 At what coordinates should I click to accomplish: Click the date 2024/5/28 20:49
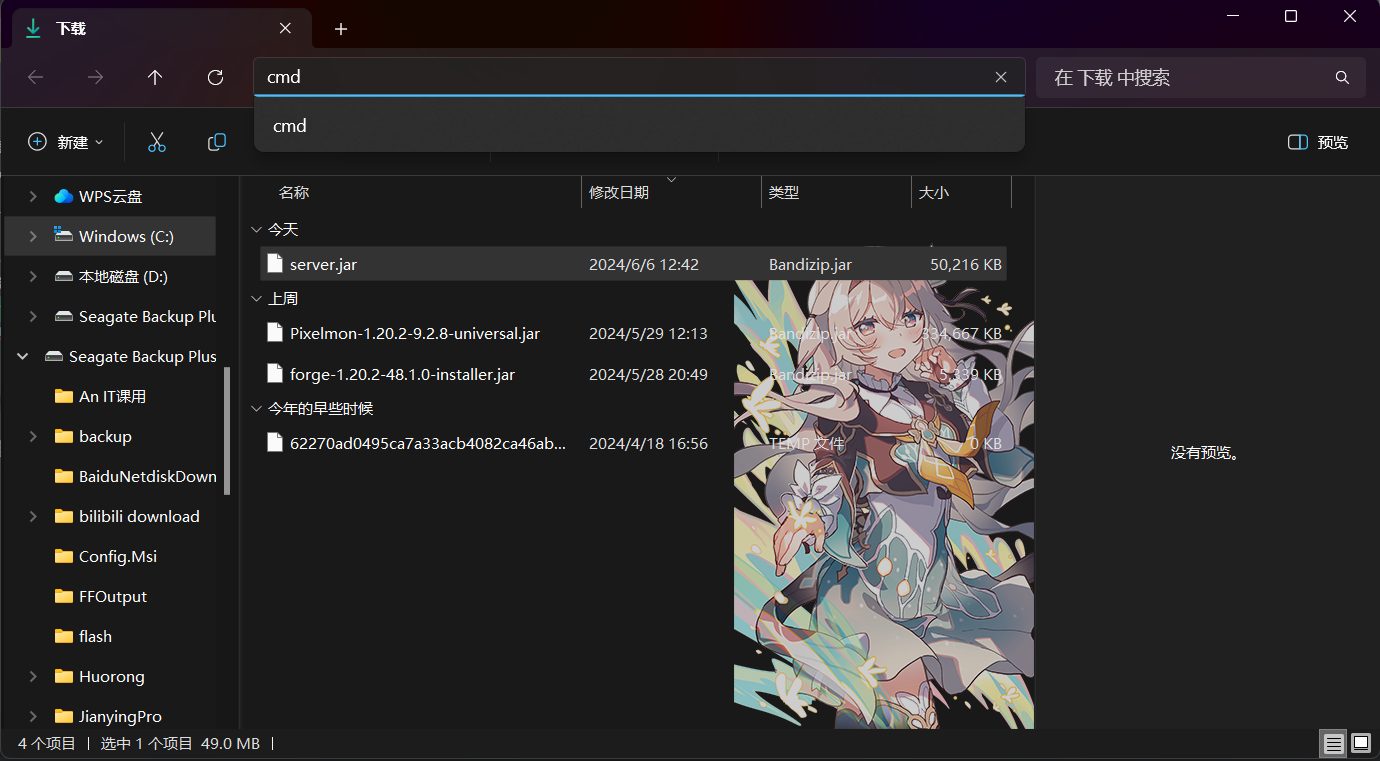648,374
